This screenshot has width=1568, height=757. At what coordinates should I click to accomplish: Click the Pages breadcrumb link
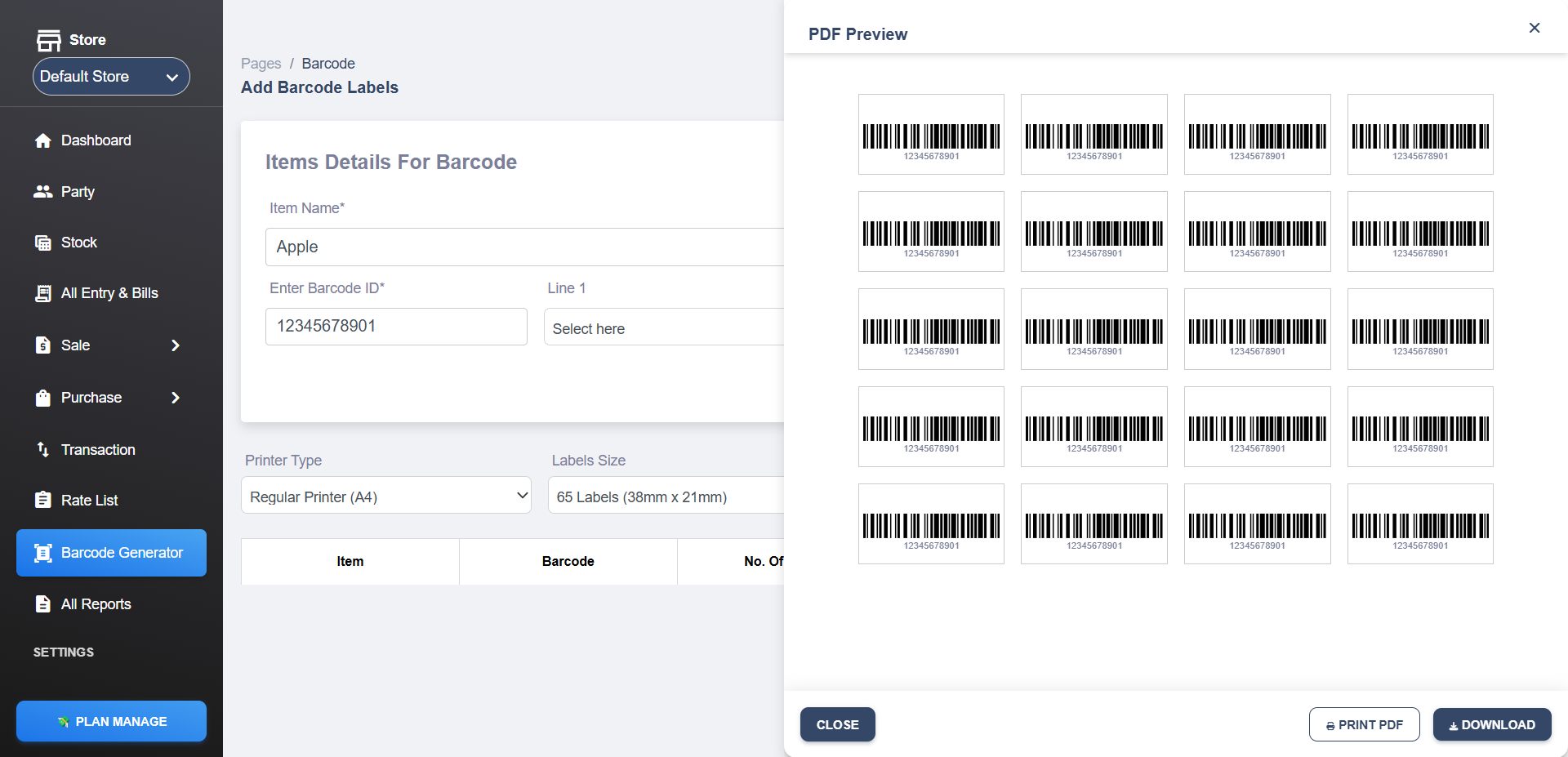(261, 64)
